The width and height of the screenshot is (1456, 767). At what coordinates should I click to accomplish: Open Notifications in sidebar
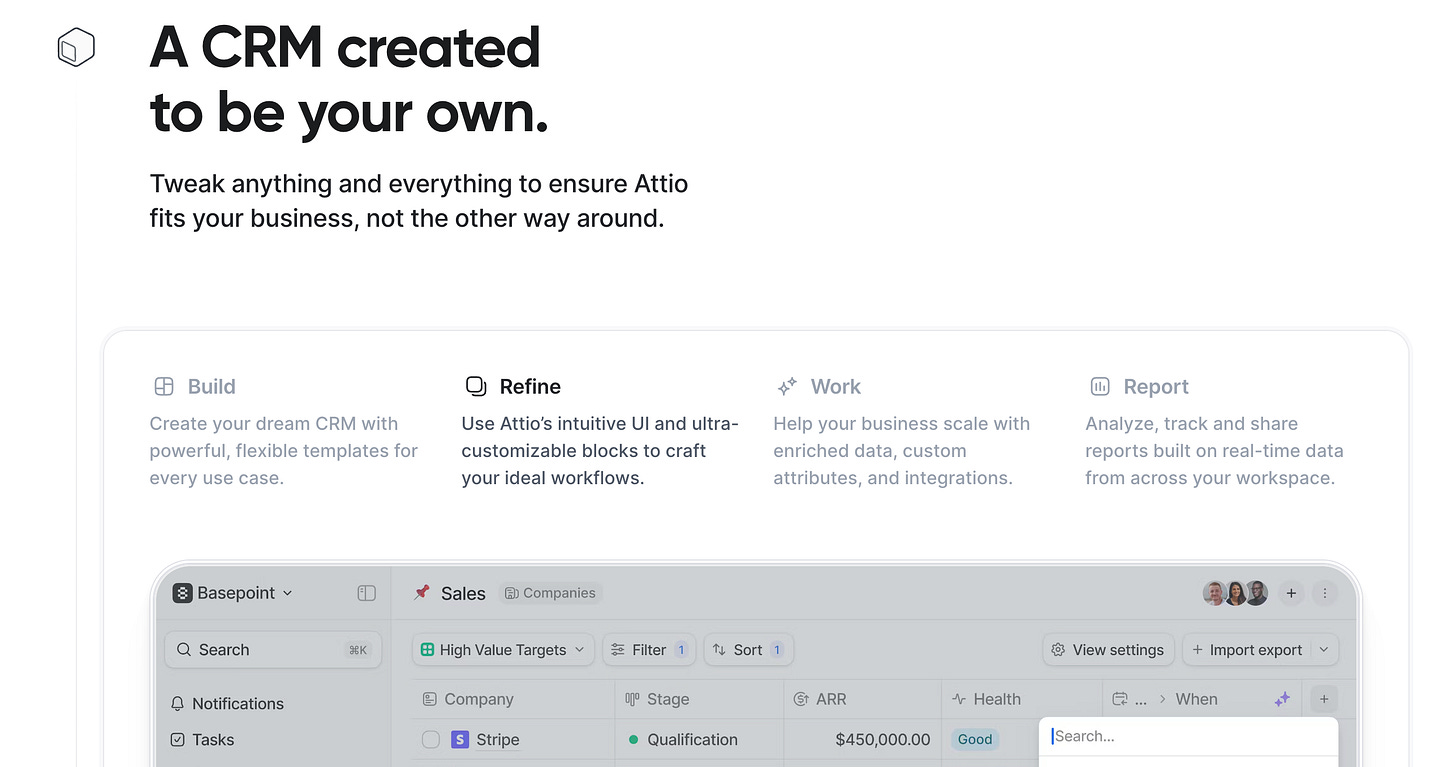point(227,704)
